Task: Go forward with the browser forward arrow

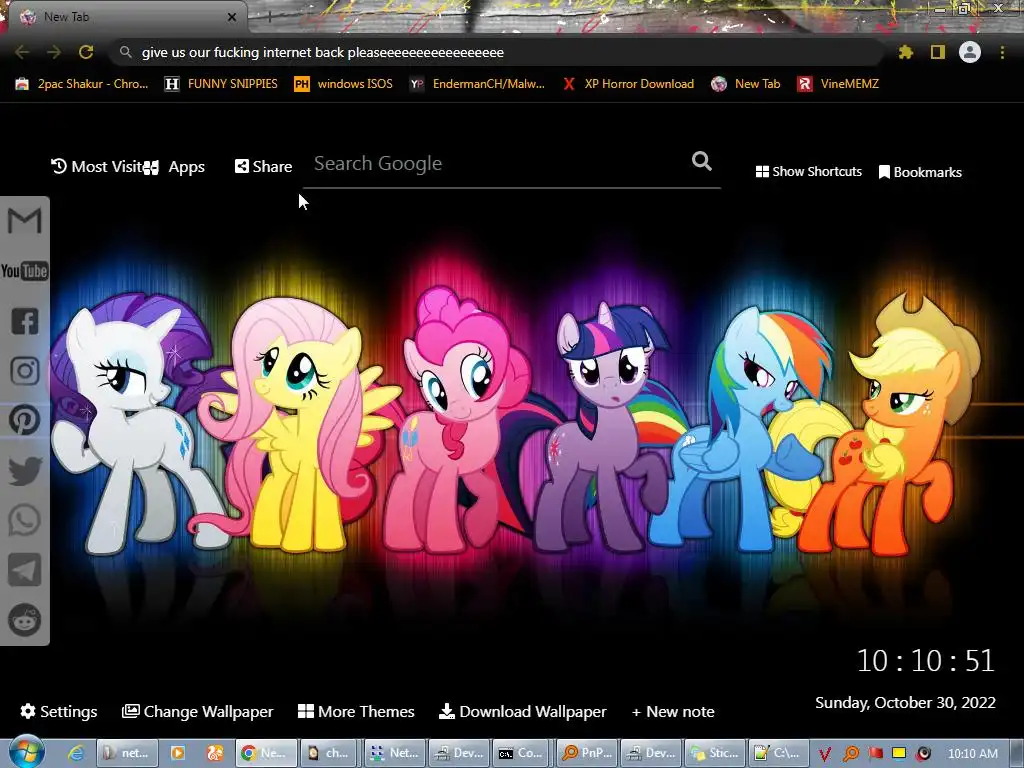Action: click(x=54, y=52)
